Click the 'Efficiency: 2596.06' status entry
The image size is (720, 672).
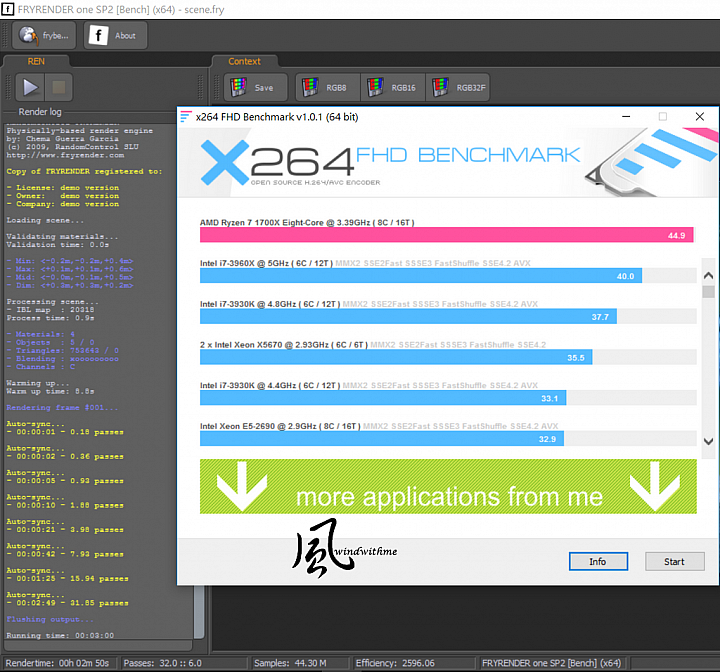[395, 663]
